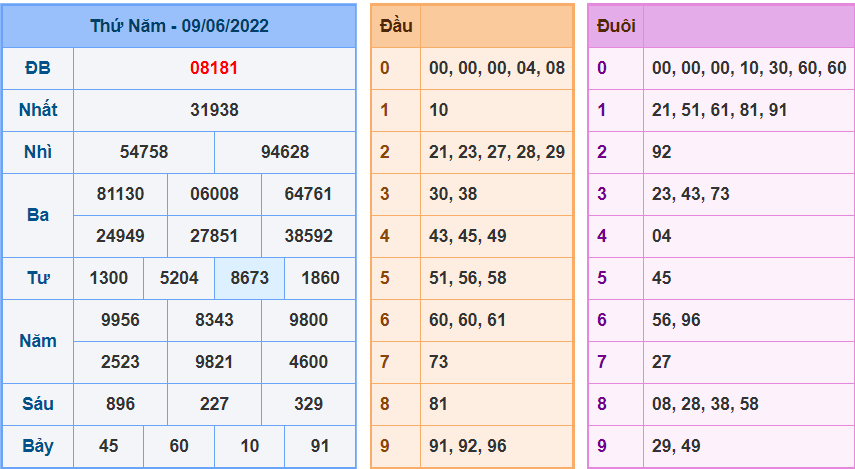Click Đầu values '43, 45, 49'

[468, 236]
